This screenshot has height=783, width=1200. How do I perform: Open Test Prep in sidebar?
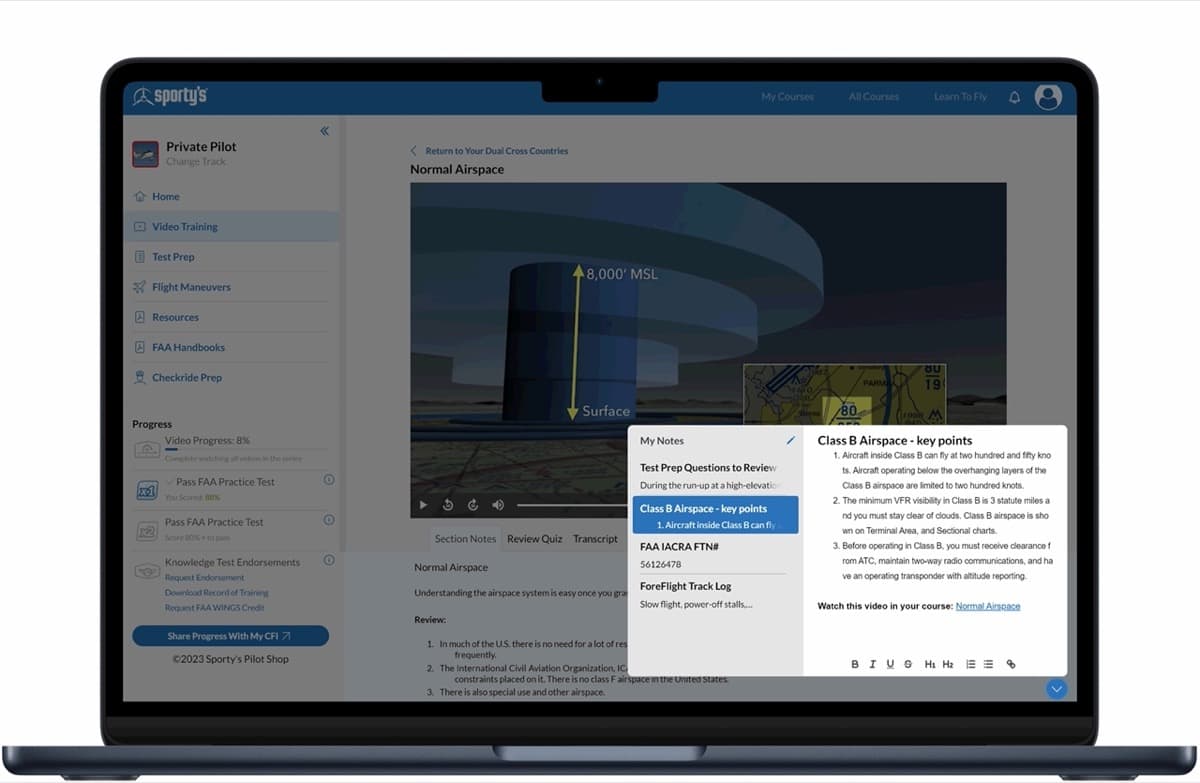[x=173, y=257]
